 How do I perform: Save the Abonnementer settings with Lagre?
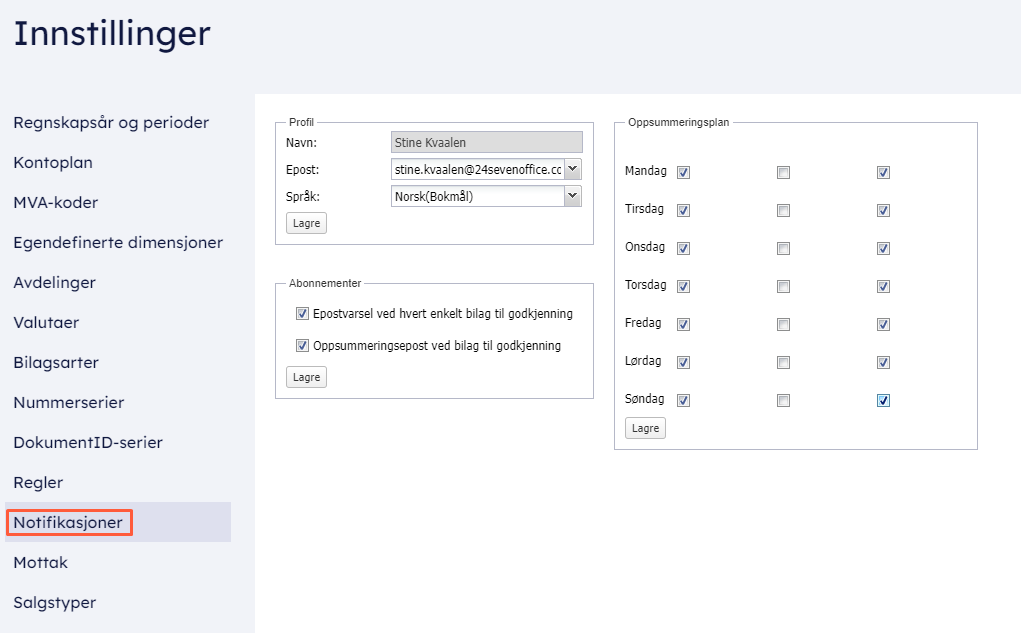pyautogui.click(x=306, y=377)
